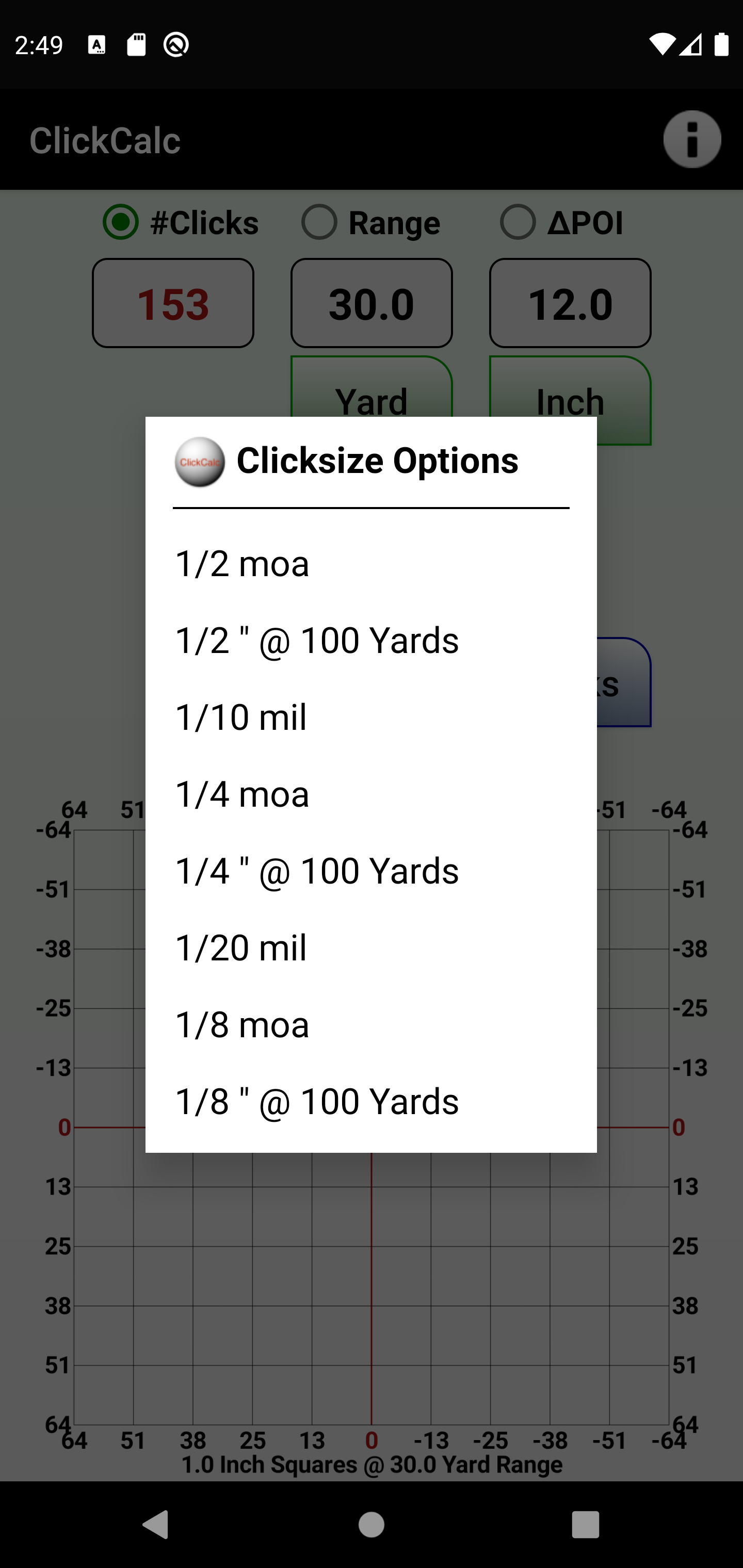Select the 1/20 mil option
This screenshot has height=1568, width=743.
point(371,948)
